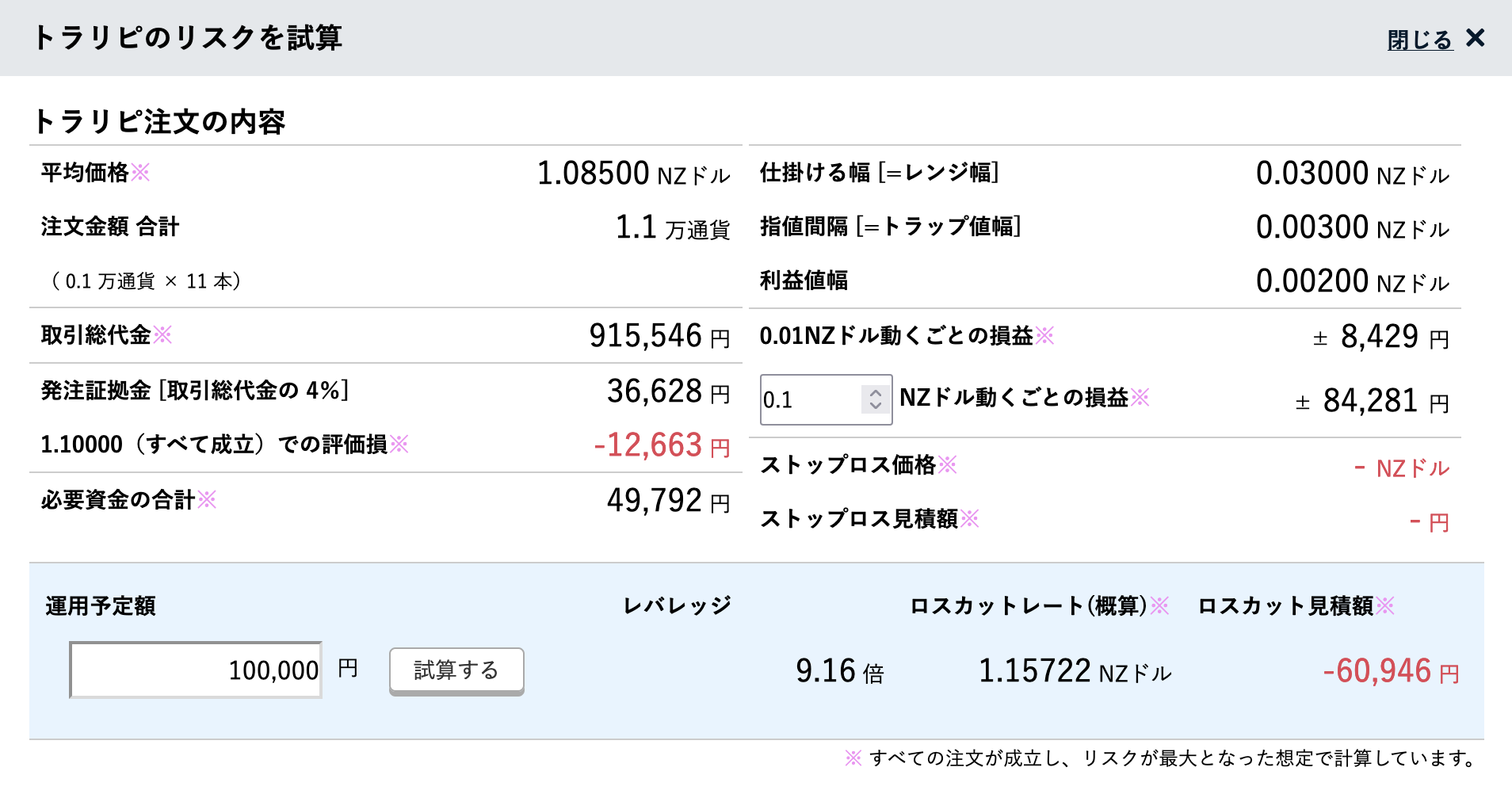Viewport: 1512px width, 794px height.
Task: Click the ※ mark next to 平均価格
Action: pyautogui.click(x=140, y=172)
